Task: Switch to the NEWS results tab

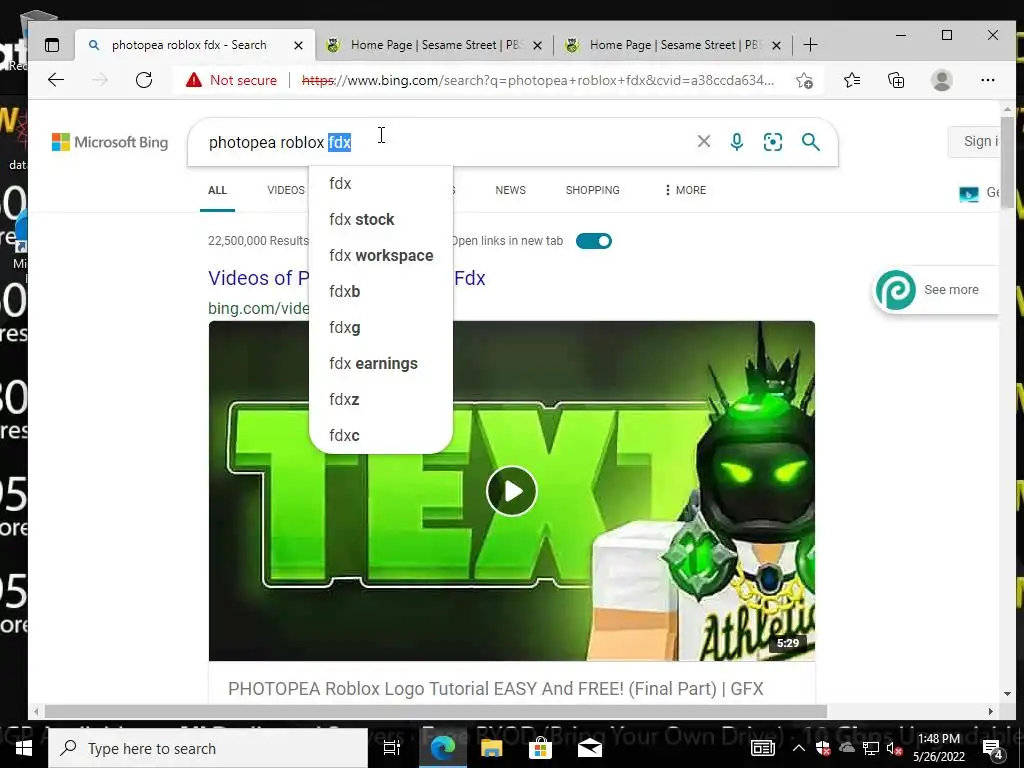Action: pyautogui.click(x=510, y=190)
